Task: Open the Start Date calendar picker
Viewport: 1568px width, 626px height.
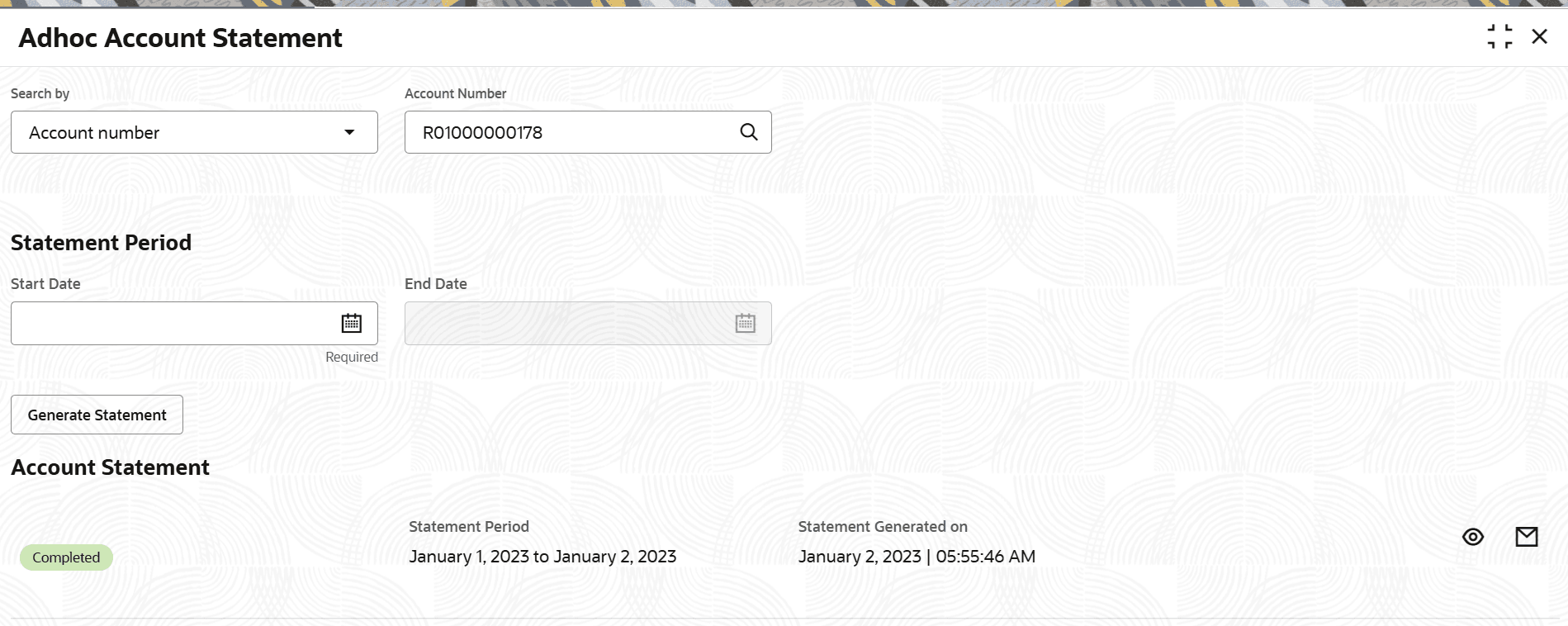Action: (351, 323)
